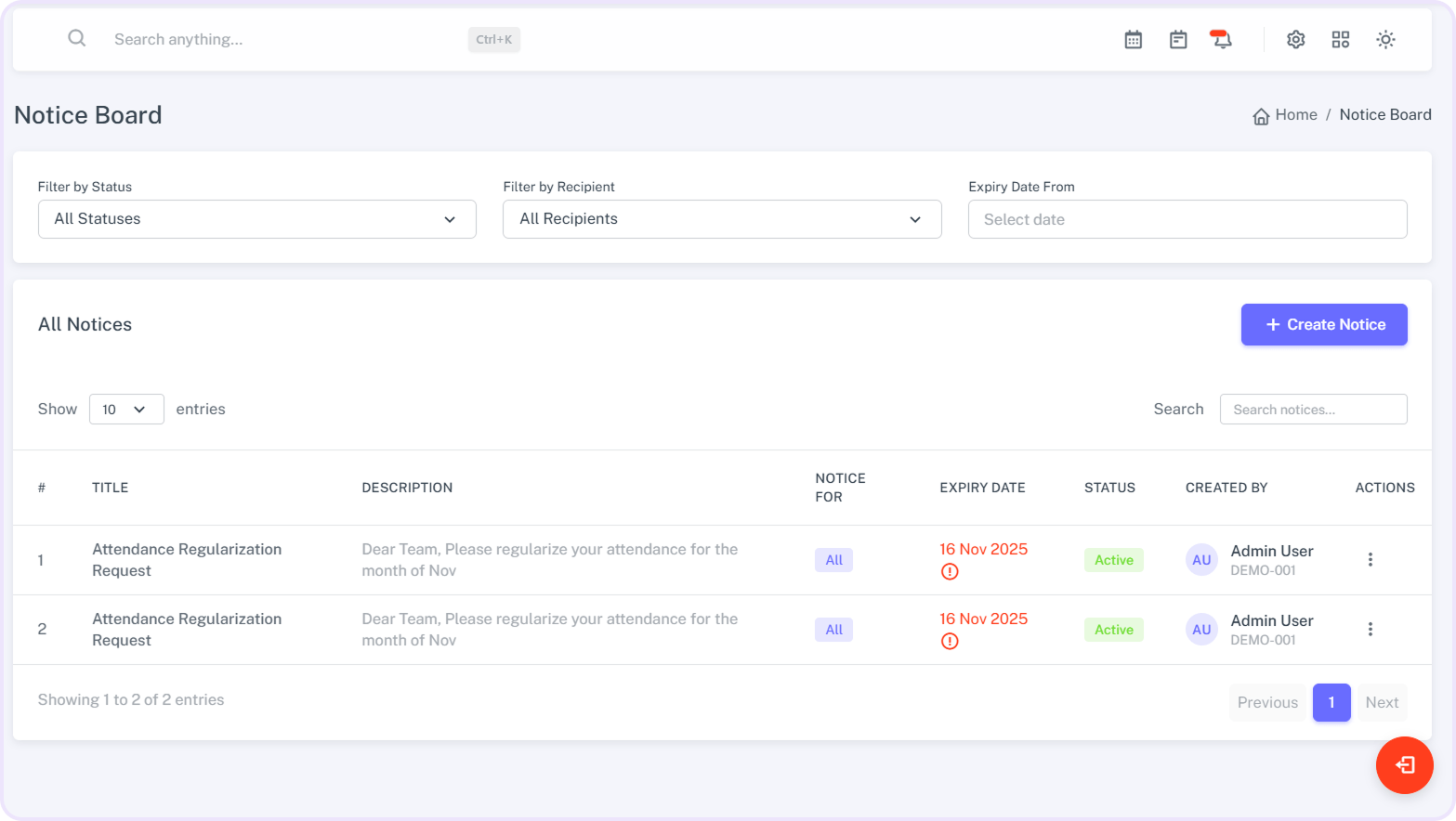The height and width of the screenshot is (821, 1456).
Task: Open the apps grid icon
Action: [x=1340, y=39]
